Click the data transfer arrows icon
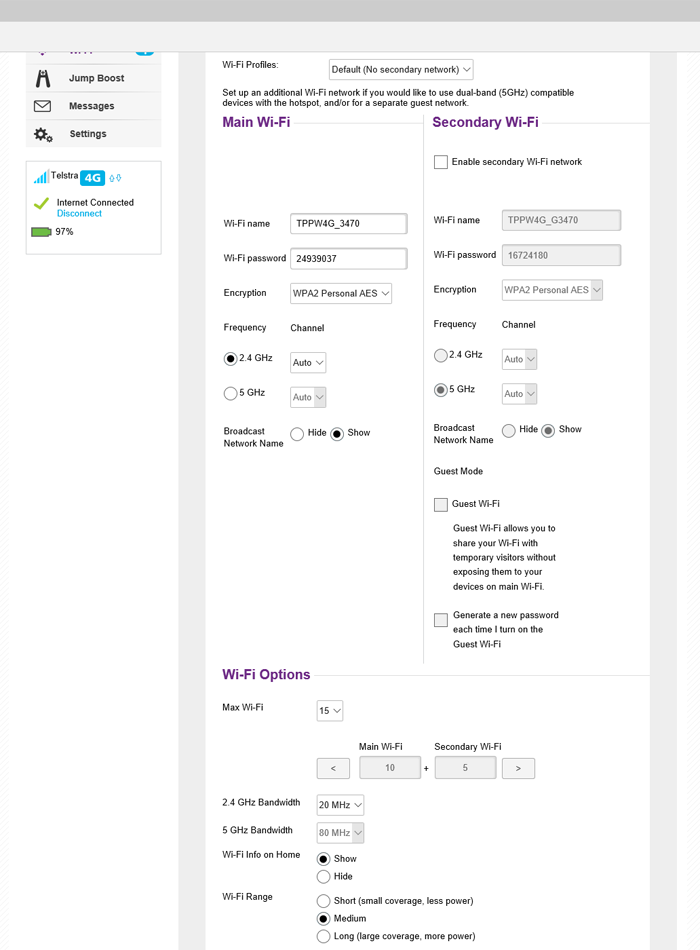Screen dimensions: 700x950 (x=115, y=178)
